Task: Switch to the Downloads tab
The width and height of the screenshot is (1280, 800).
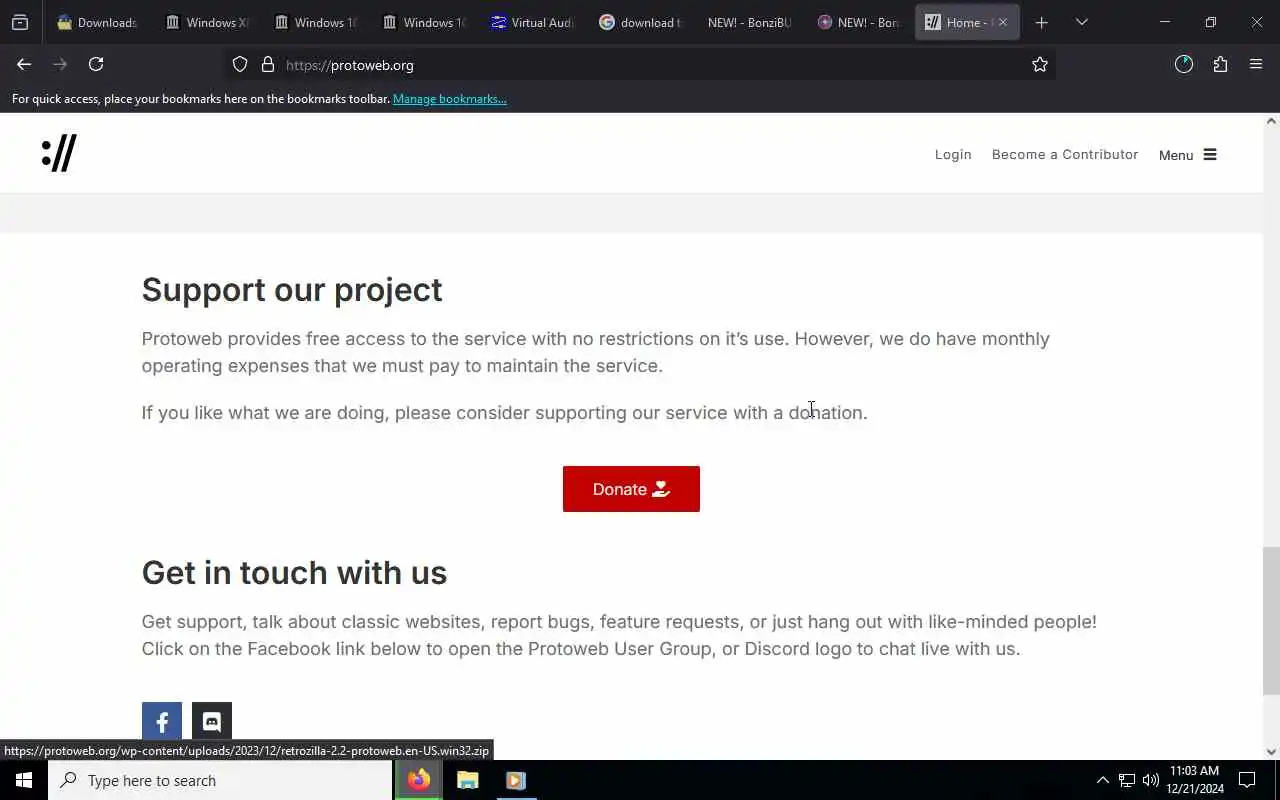Action: coord(95,22)
